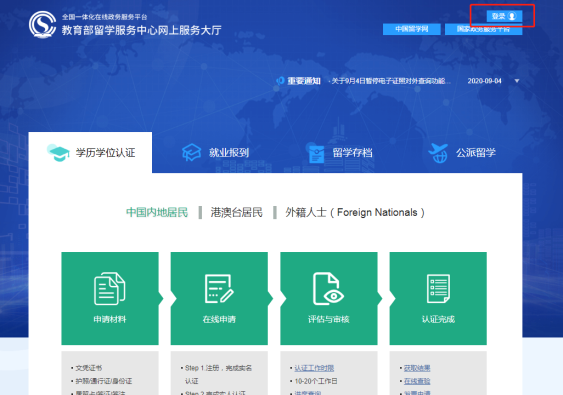Switch to the 留学存档 tab
The image size is (563, 395).
(340, 153)
